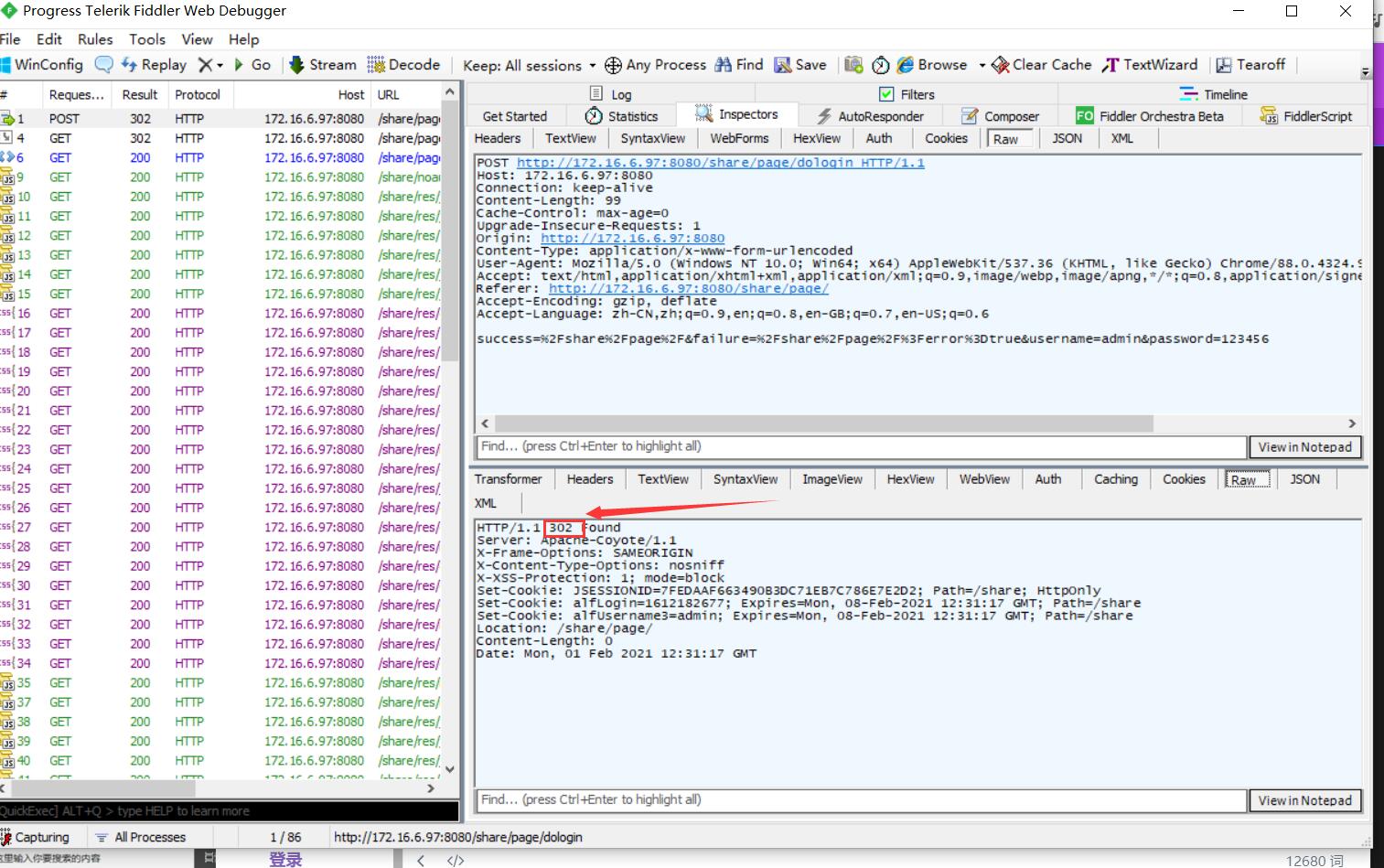
Task: Launch Browse in the browser
Action: tap(932, 65)
